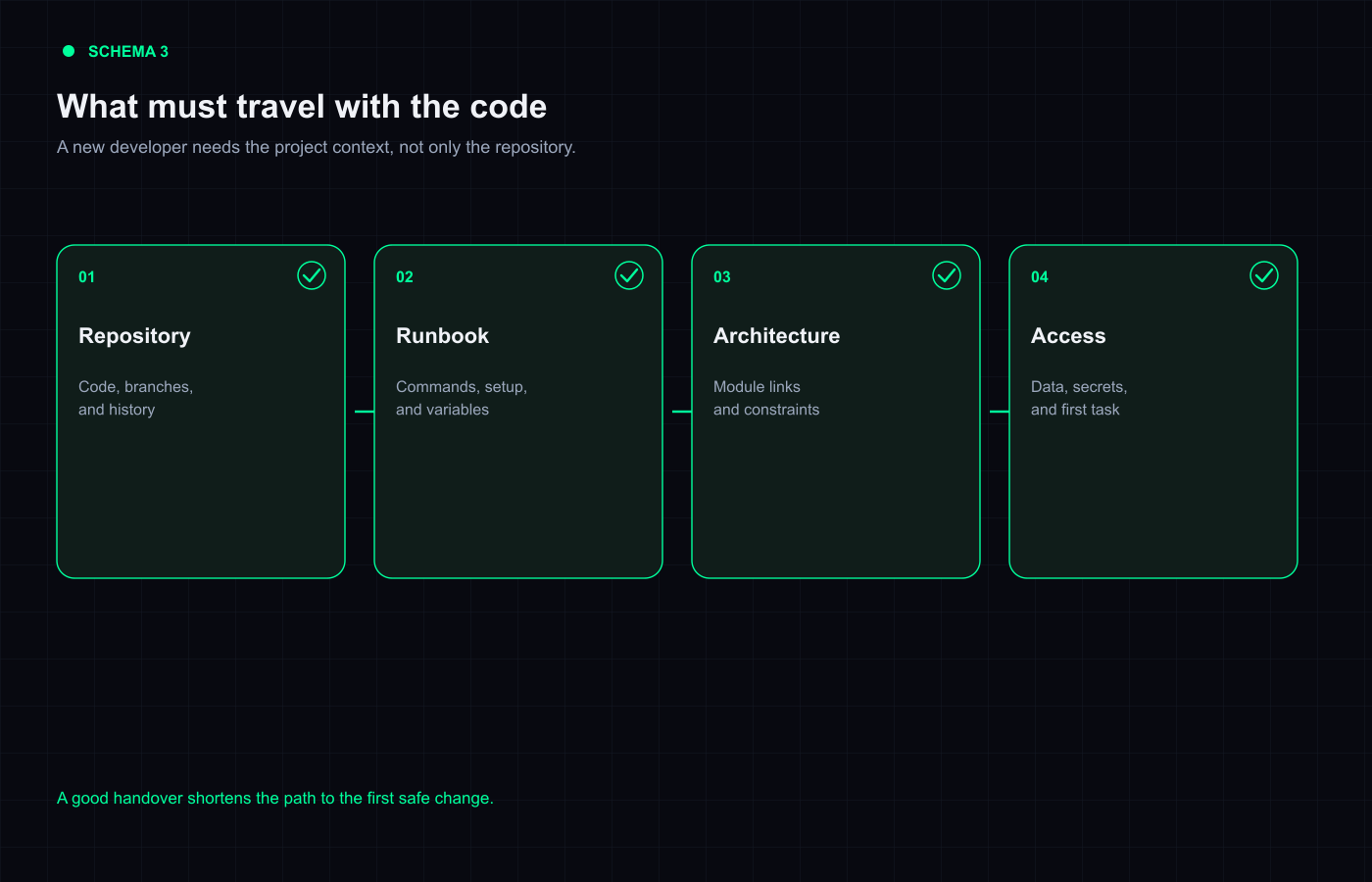Select the Repository card title
The image size is (1372, 882).
click(x=134, y=336)
